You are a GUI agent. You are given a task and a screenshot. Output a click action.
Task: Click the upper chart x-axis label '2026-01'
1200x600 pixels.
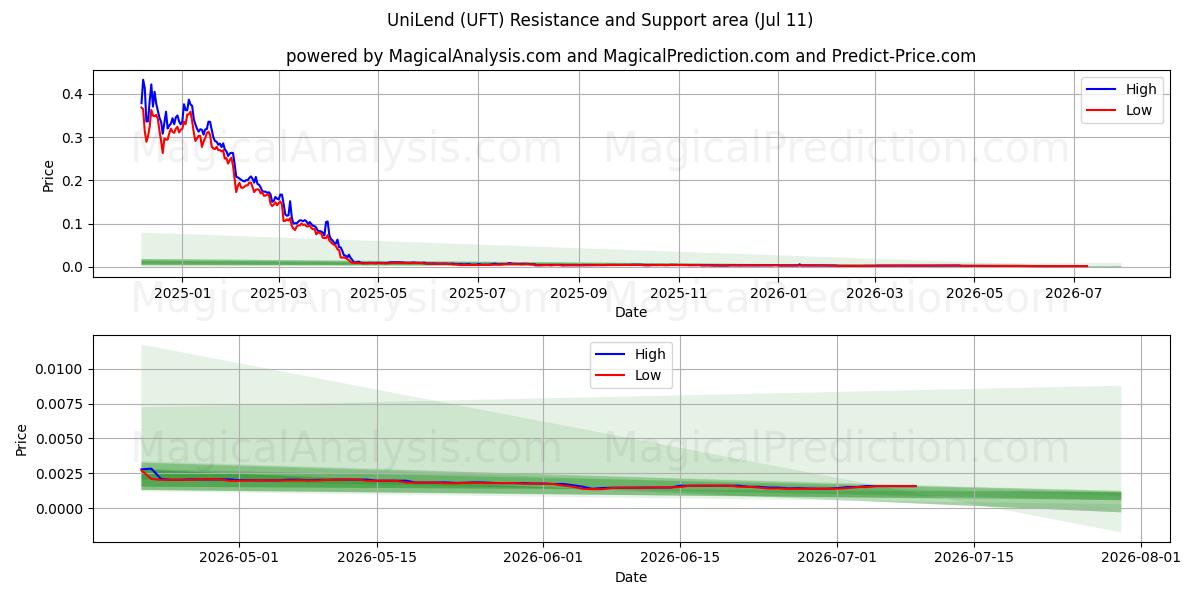pos(778,293)
